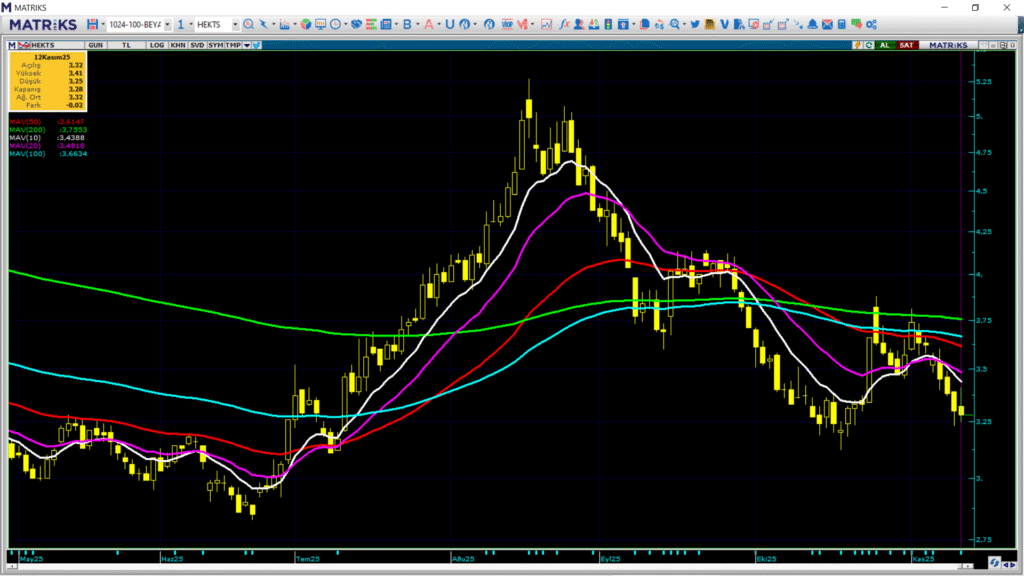Open the alarm bell icon
Image resolution: width=1024 pixels, height=576 pixels.
[x=812, y=24]
